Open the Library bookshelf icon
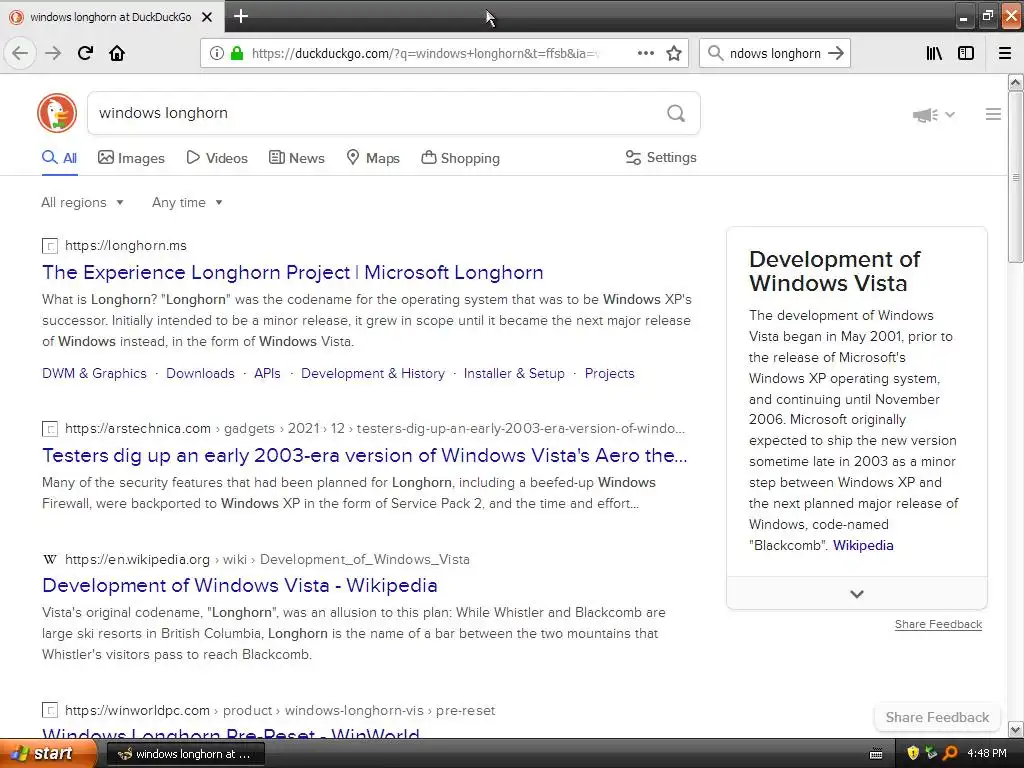 [x=935, y=54]
